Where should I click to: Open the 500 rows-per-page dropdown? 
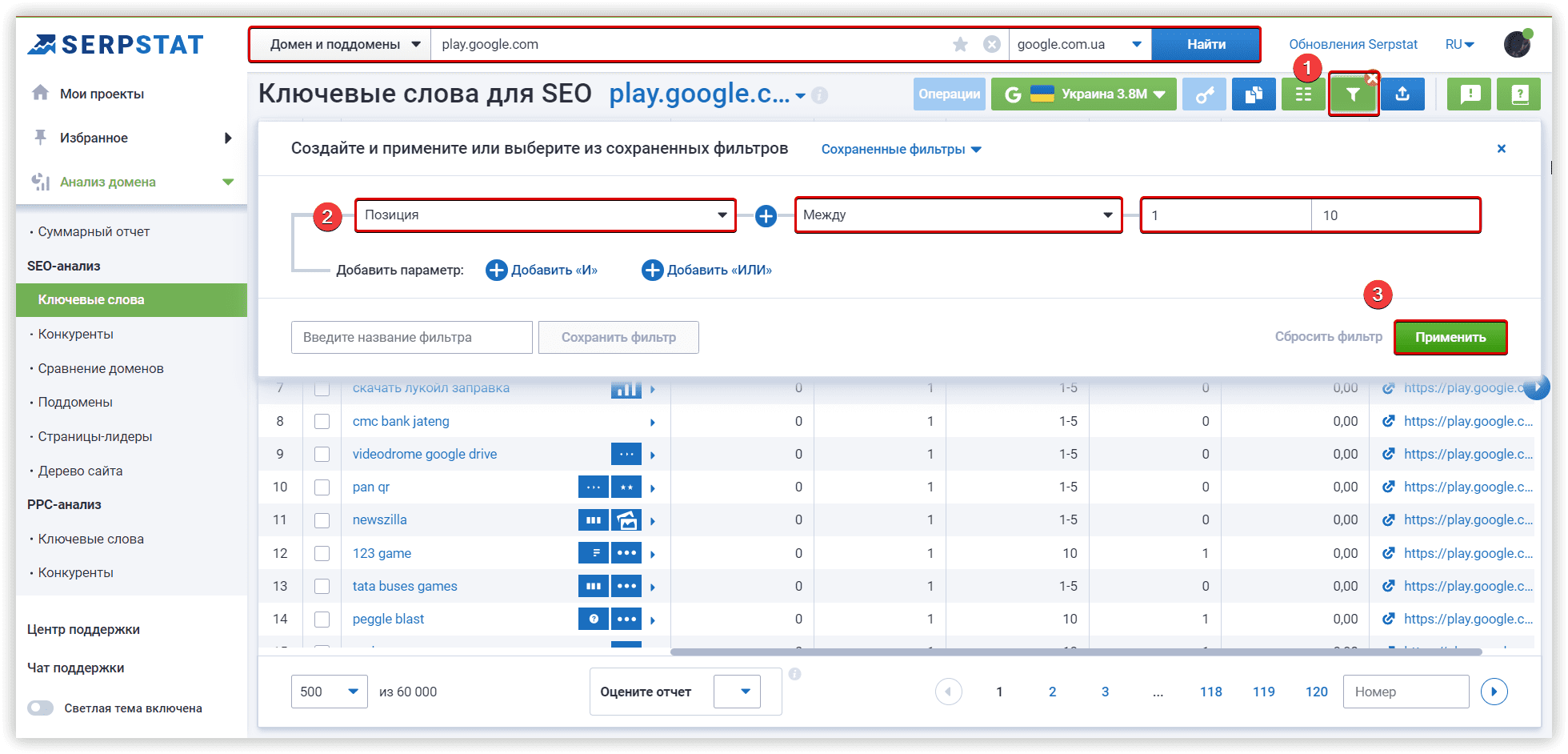(329, 692)
